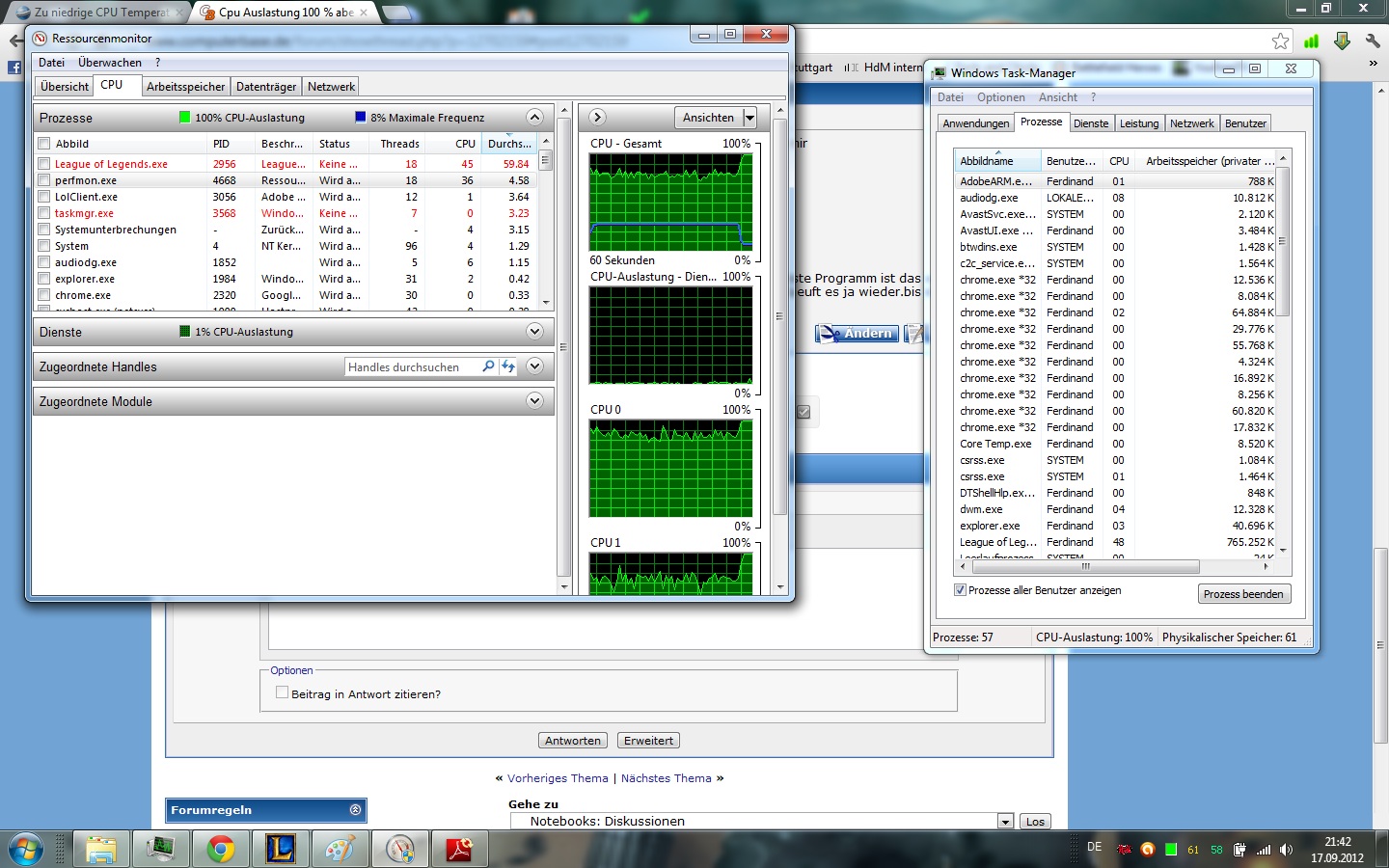Toggle Prozesse aller Benutzer anzeigen

coord(960,590)
